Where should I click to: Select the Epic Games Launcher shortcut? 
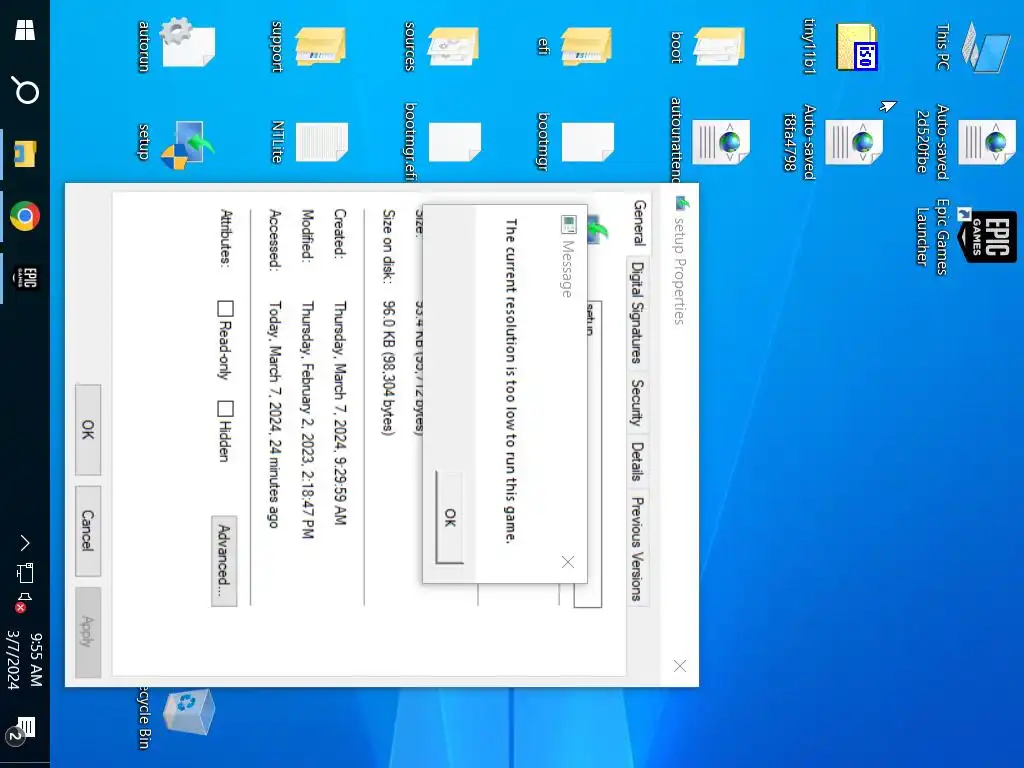point(967,236)
